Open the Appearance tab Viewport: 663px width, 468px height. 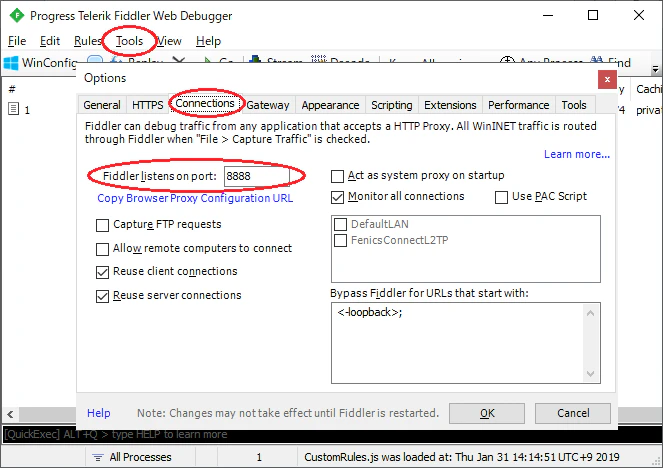click(330, 105)
